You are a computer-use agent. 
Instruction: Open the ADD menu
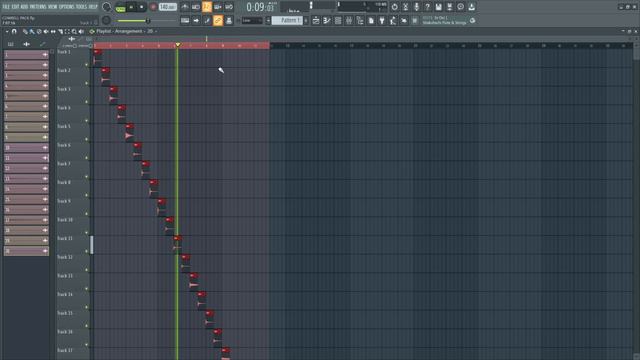tap(24, 7)
